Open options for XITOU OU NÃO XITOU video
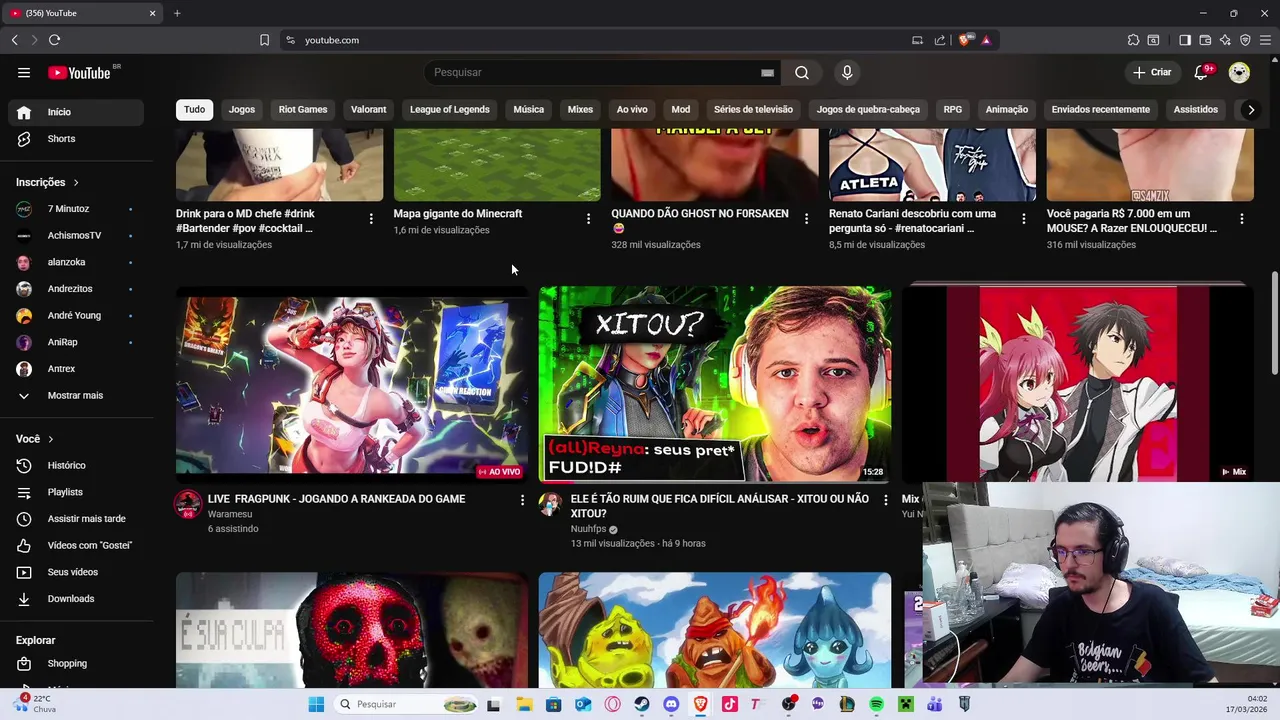This screenshot has height=720, width=1280. click(x=885, y=500)
